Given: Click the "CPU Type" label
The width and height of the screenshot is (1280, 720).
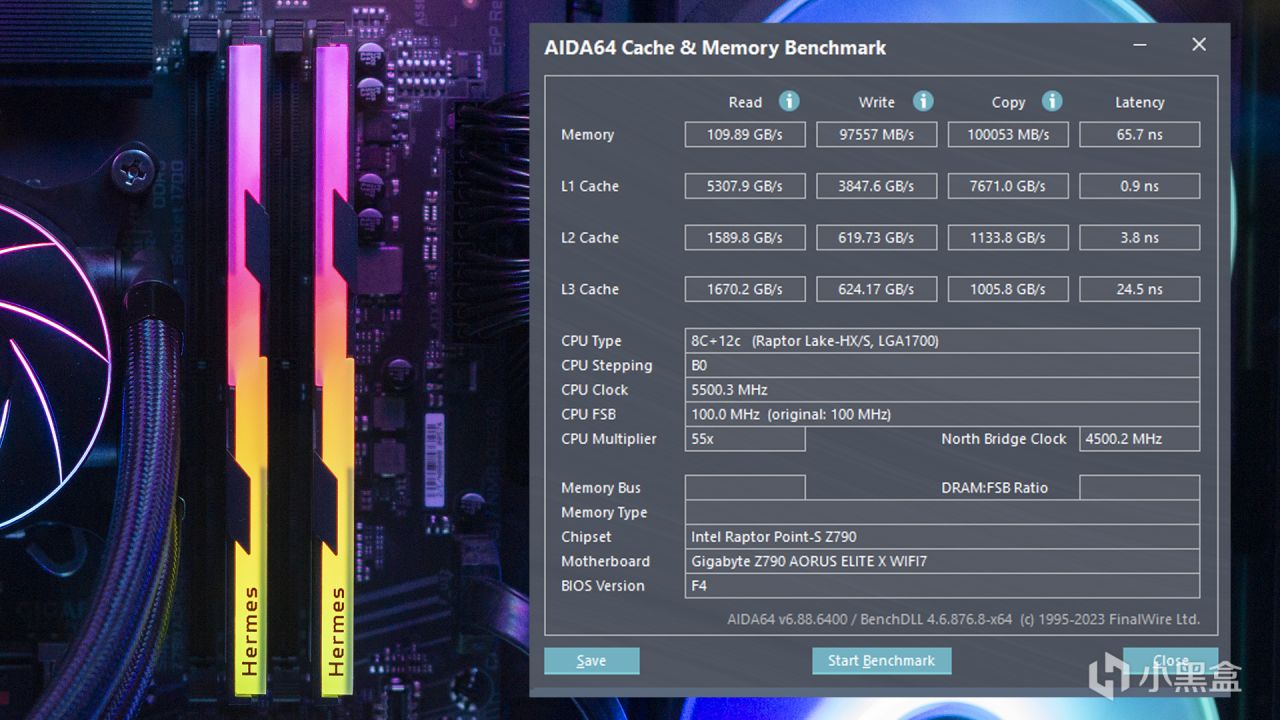Looking at the screenshot, I should pos(591,341).
